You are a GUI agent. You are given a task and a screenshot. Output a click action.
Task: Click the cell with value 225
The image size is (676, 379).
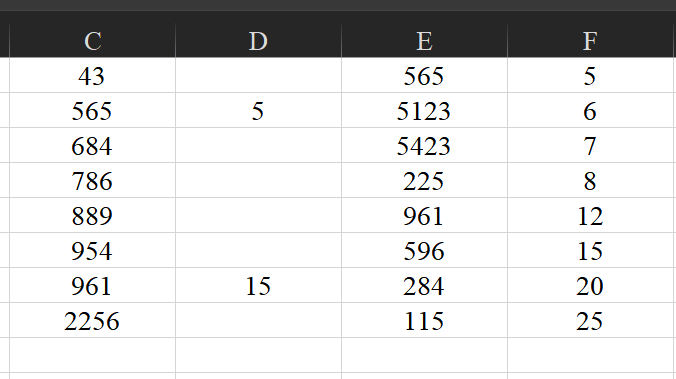(424, 180)
